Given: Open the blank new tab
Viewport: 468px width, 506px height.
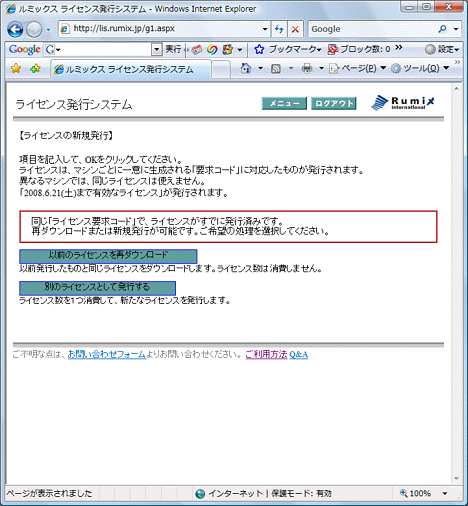Looking at the screenshot, I should (221, 70).
